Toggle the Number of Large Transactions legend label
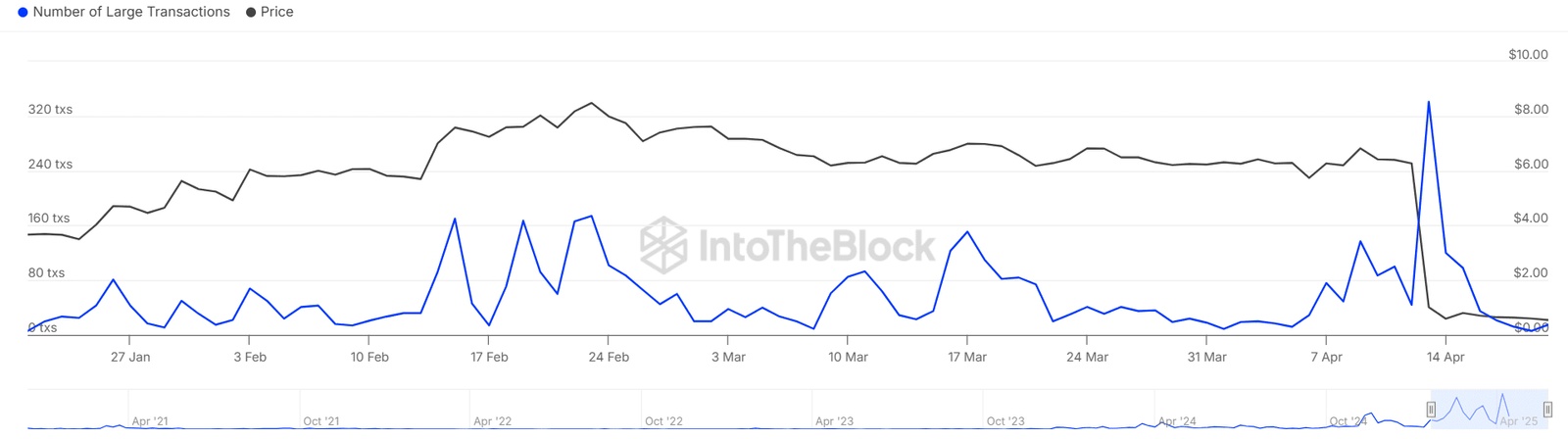 [x=131, y=13]
